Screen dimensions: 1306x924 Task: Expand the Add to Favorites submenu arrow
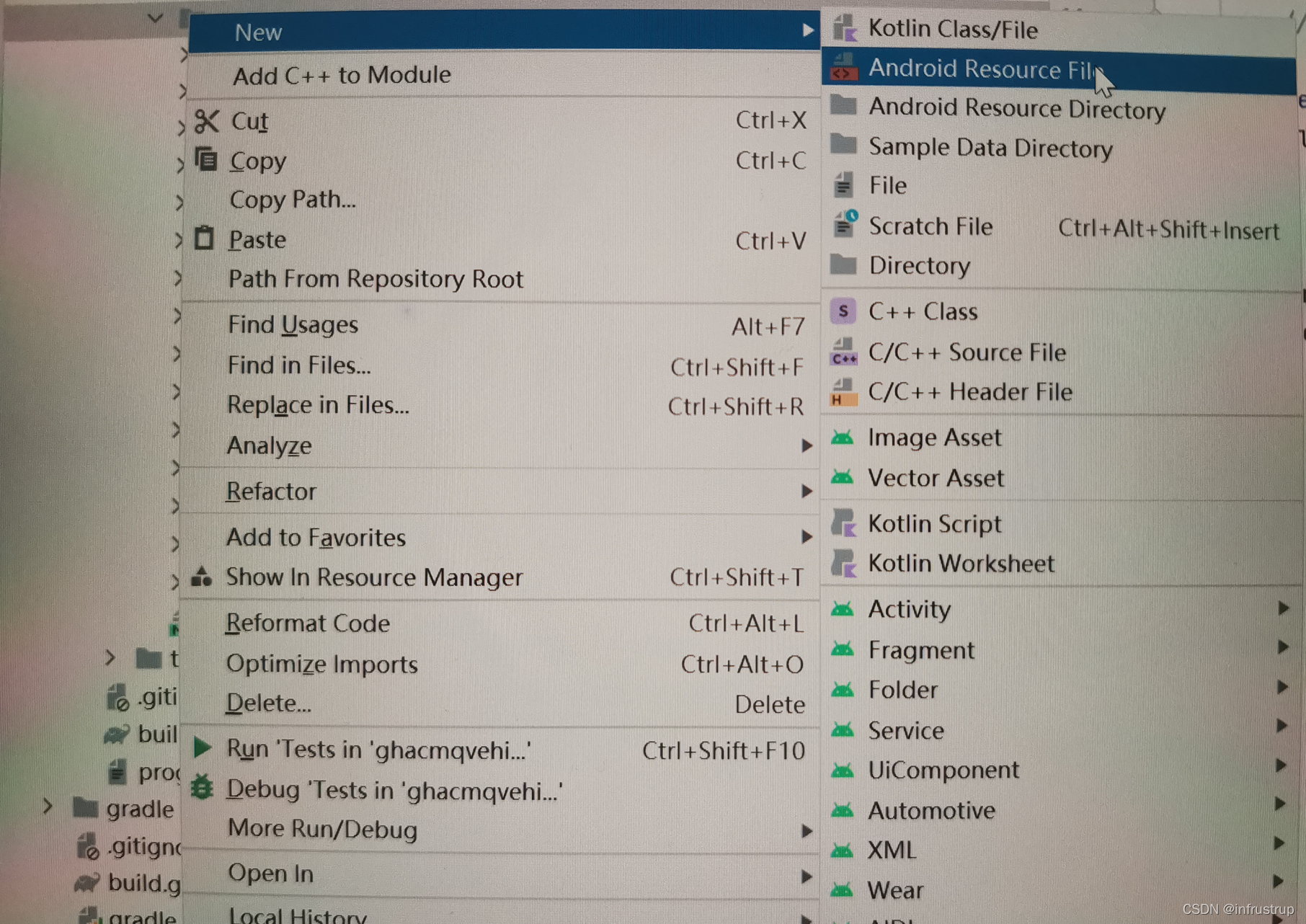click(x=807, y=537)
